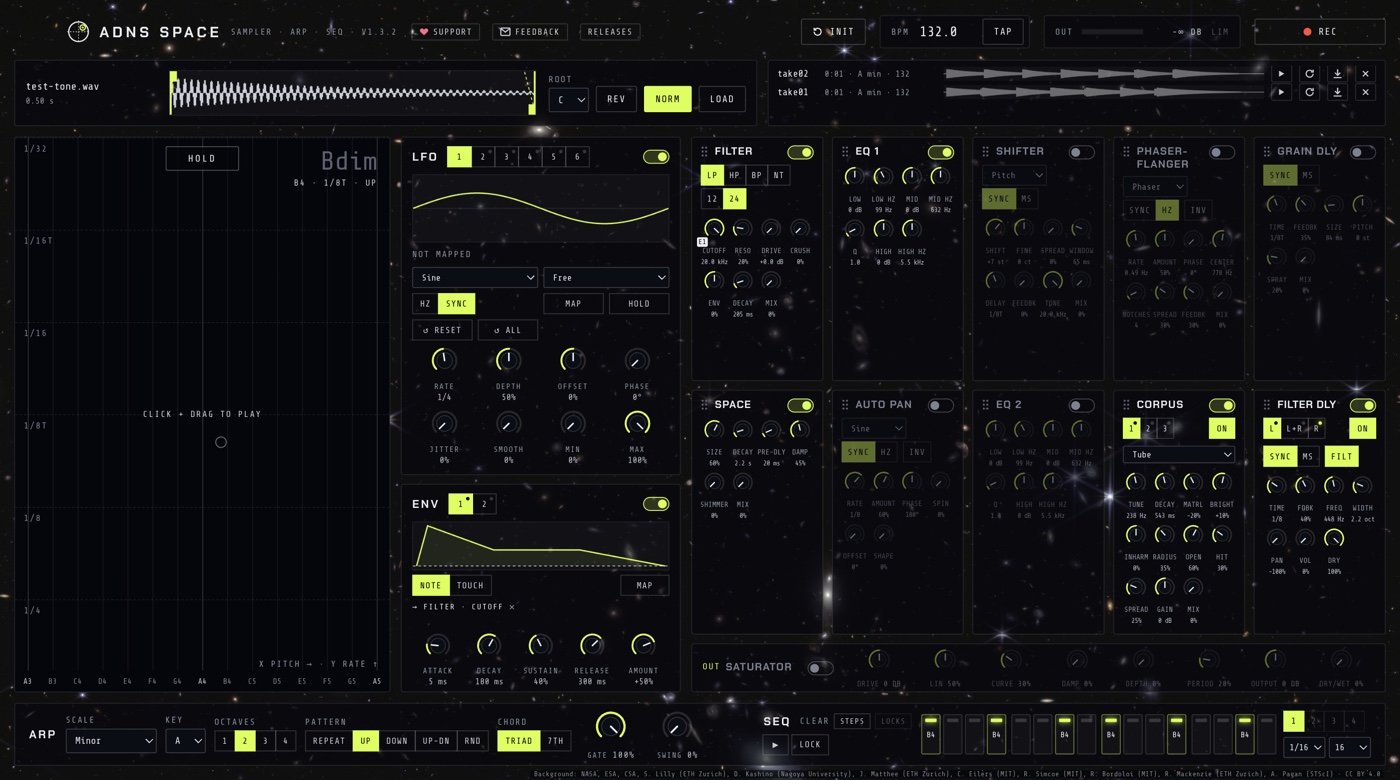Download the take02 recording
Viewport: 1400px width, 780px height.
(1337, 74)
